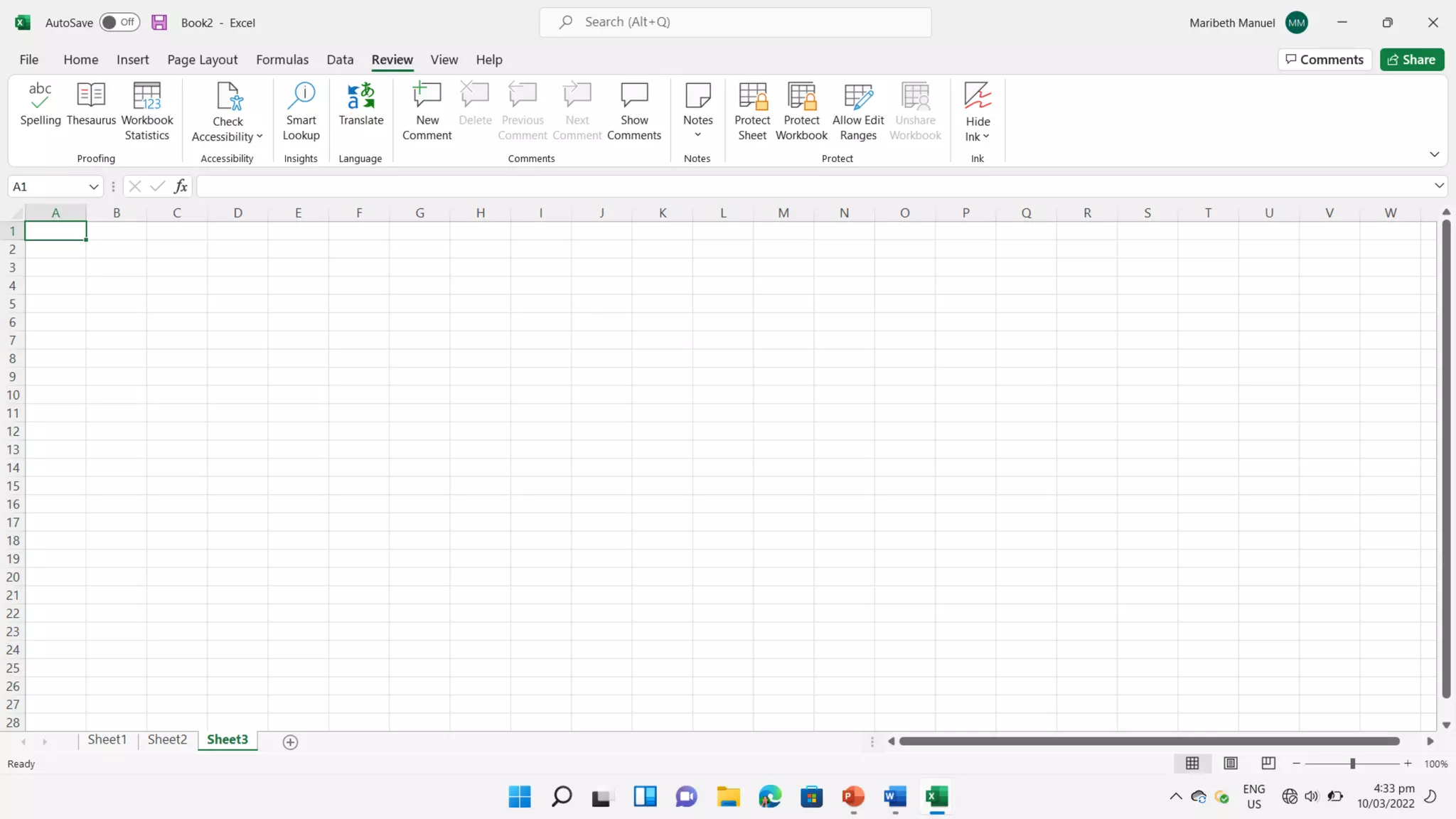1456x819 pixels.
Task: Click the green Share button
Action: point(1411,60)
